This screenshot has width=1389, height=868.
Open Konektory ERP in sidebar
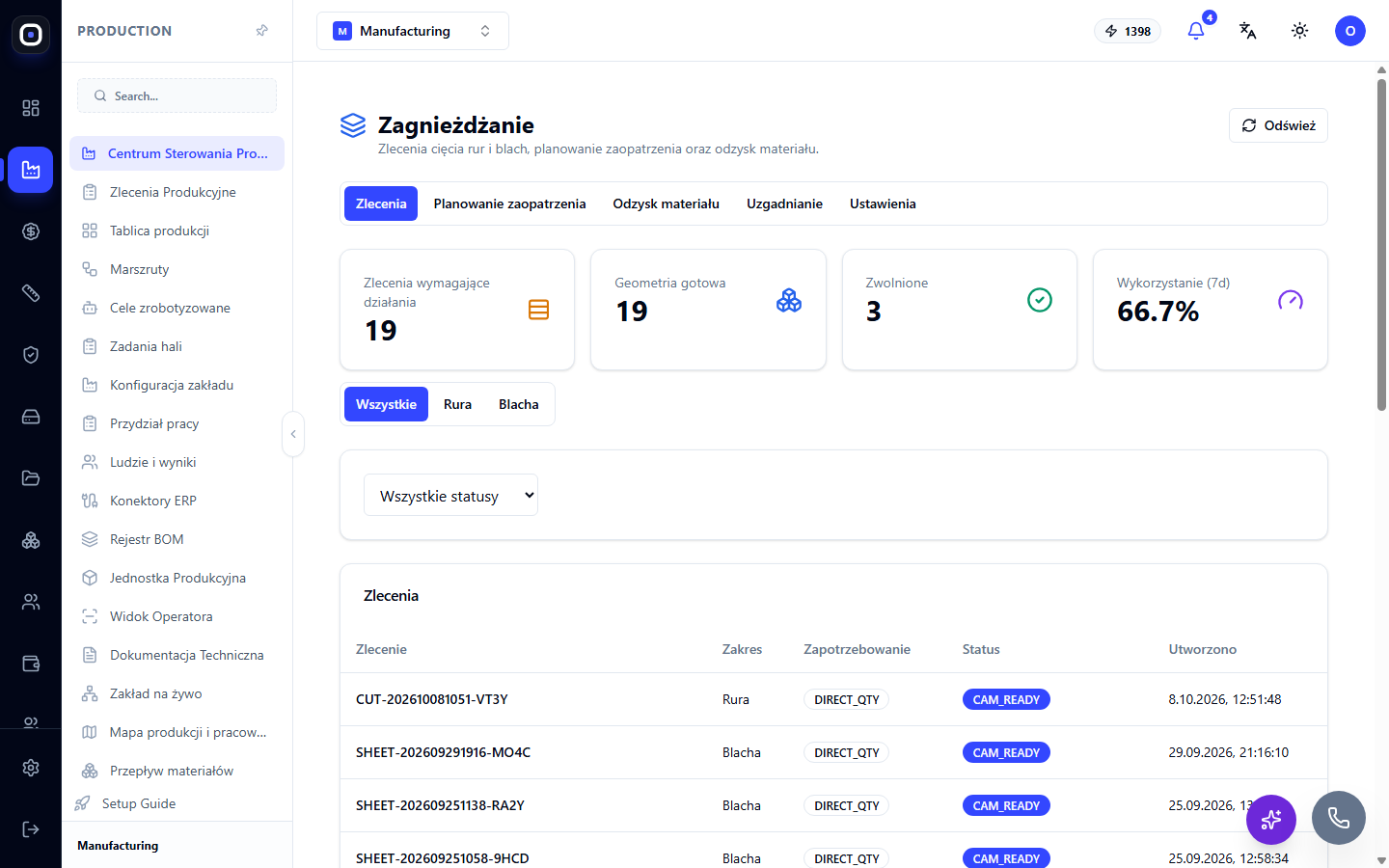(x=177, y=501)
